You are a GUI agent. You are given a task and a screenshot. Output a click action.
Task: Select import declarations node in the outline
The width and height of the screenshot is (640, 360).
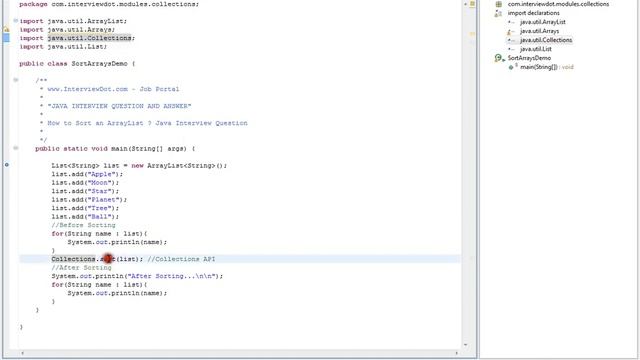[533, 13]
